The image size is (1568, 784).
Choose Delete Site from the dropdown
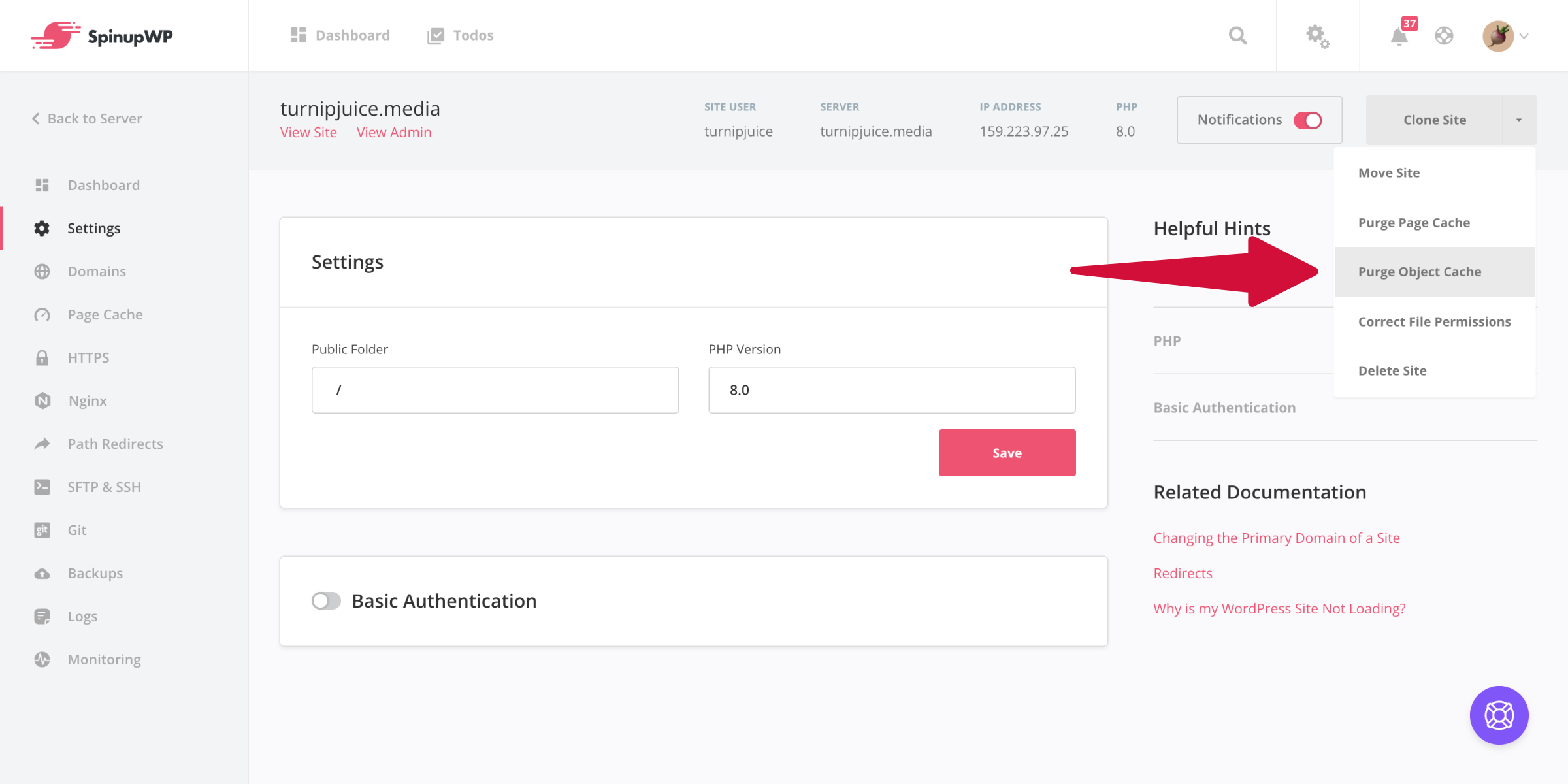coord(1435,370)
